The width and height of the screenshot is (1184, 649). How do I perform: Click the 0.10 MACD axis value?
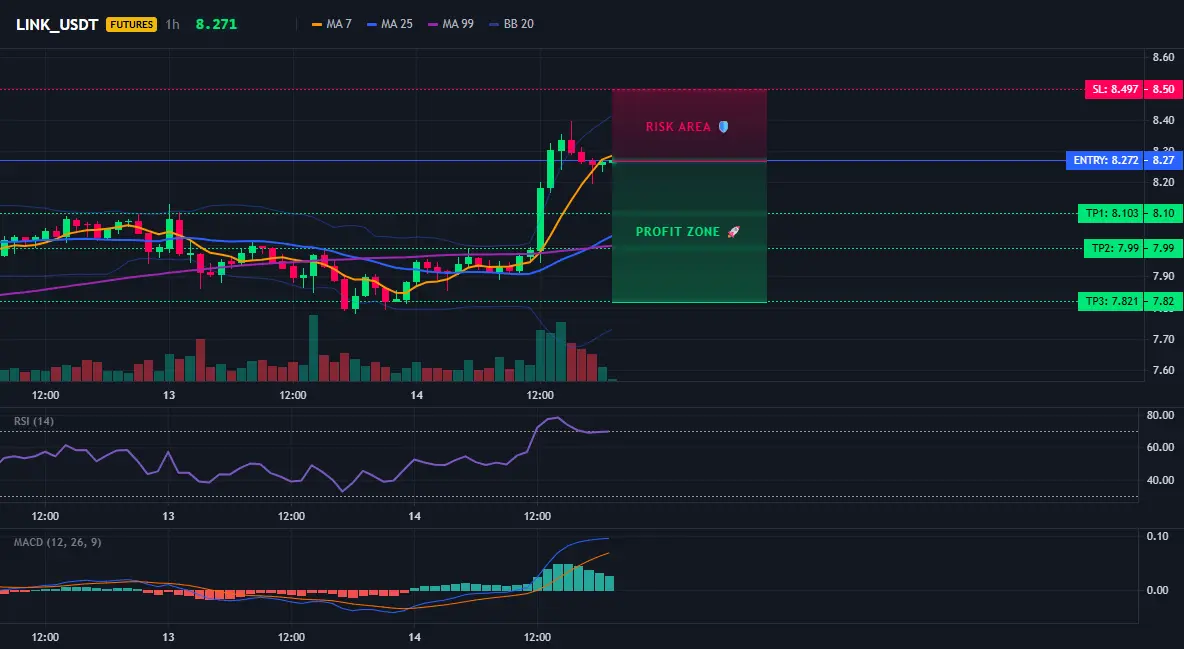1158,536
